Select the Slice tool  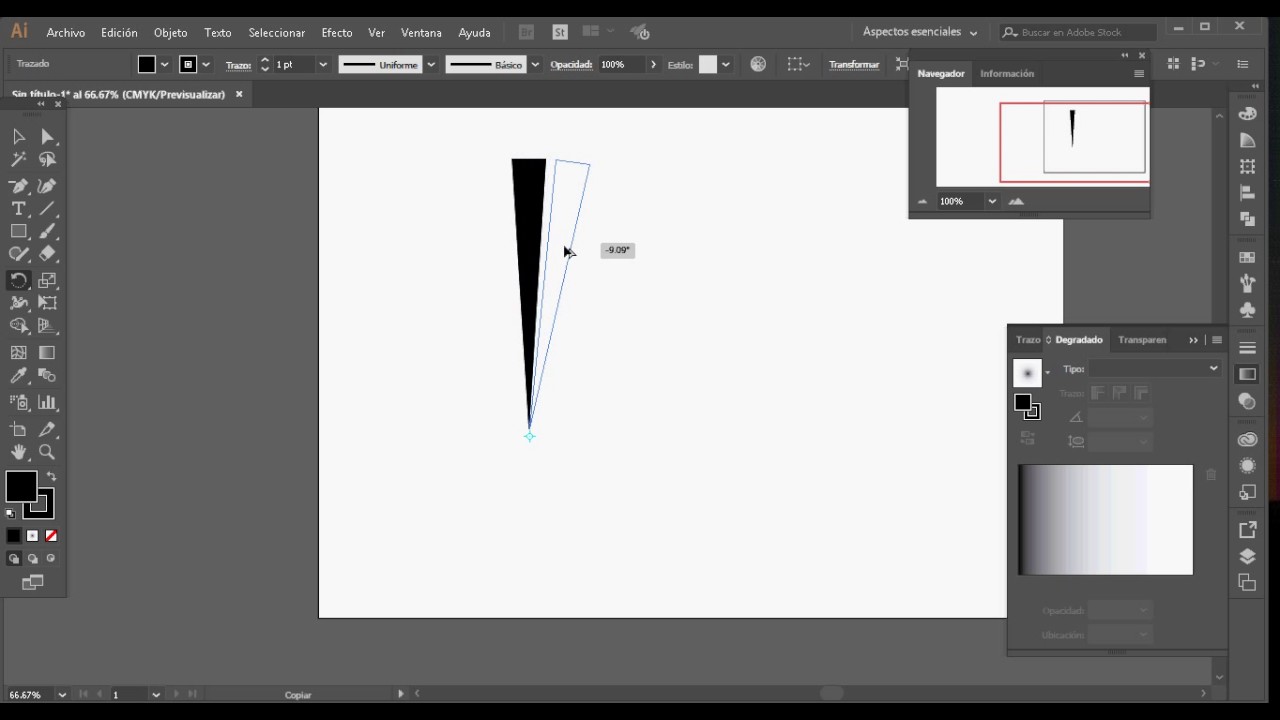pos(48,430)
